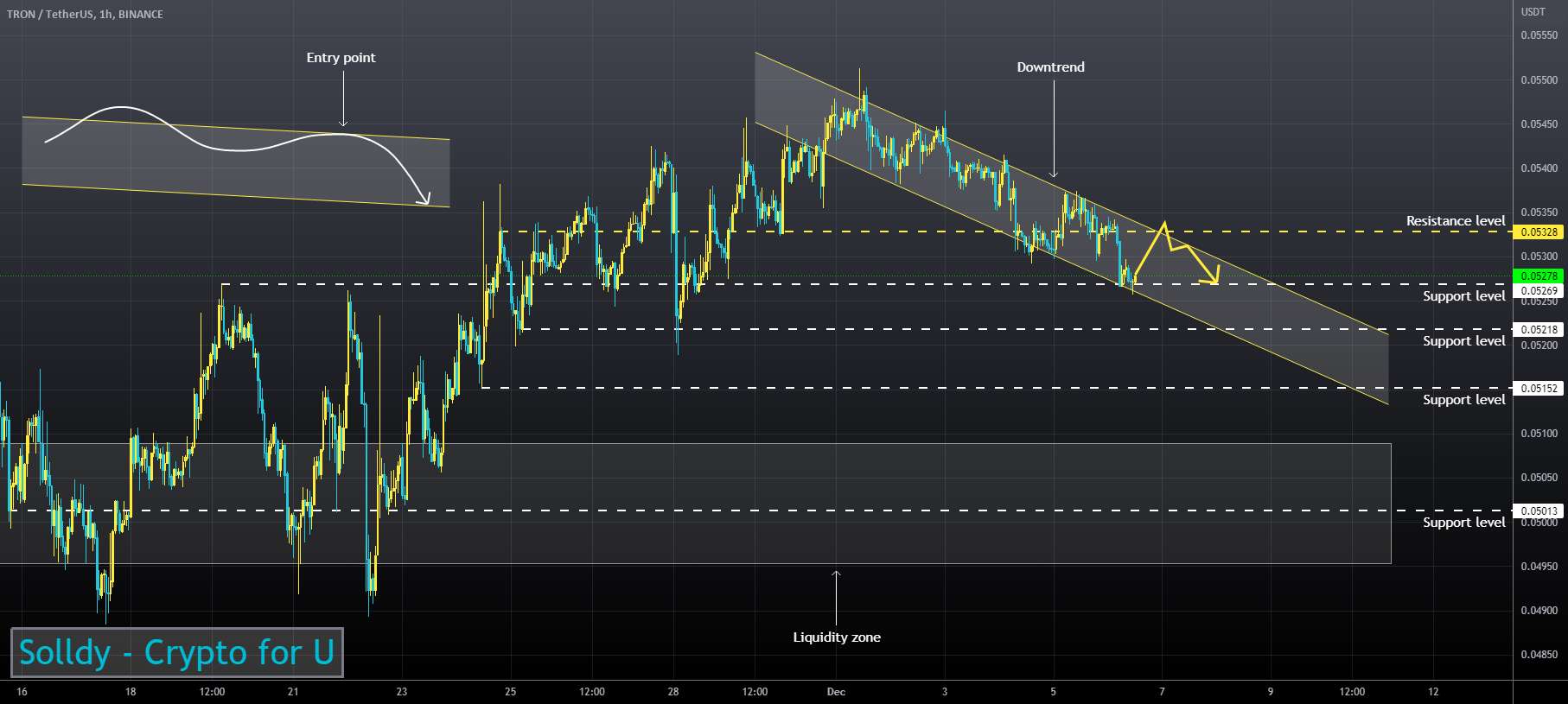The image size is (1568, 704).
Task: Click the 0.05050 price axis label
Action: [1539, 478]
